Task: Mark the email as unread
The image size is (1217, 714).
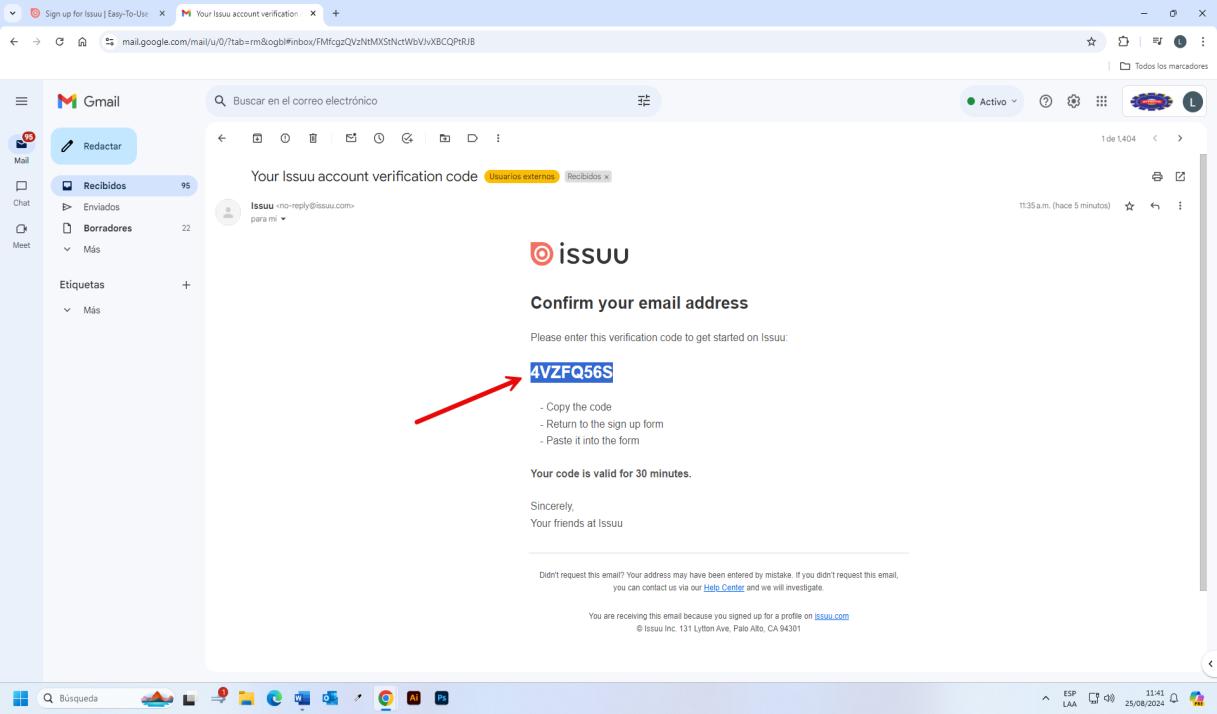Action: pyautogui.click(x=351, y=138)
